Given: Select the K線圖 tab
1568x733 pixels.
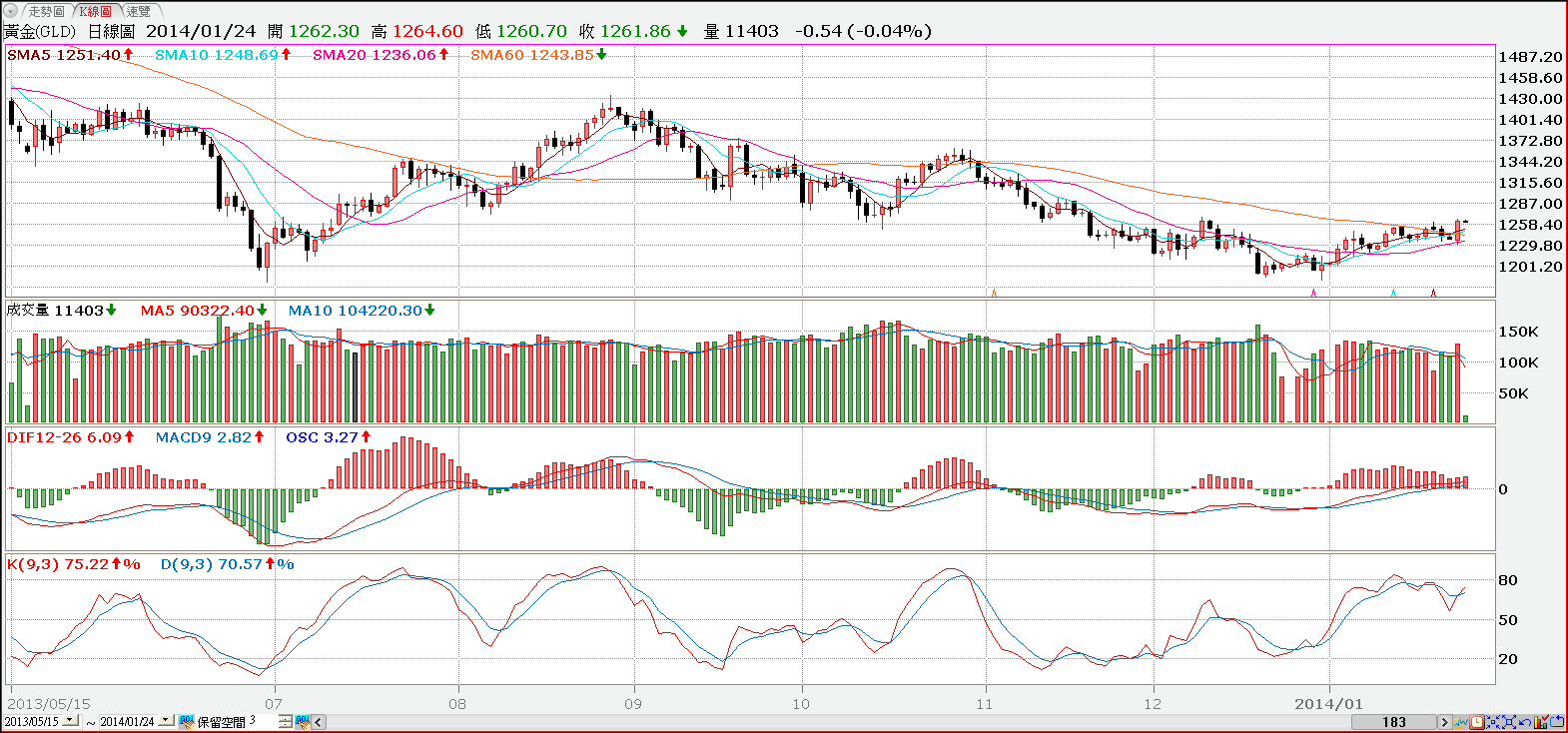Looking at the screenshot, I should pos(95,11).
